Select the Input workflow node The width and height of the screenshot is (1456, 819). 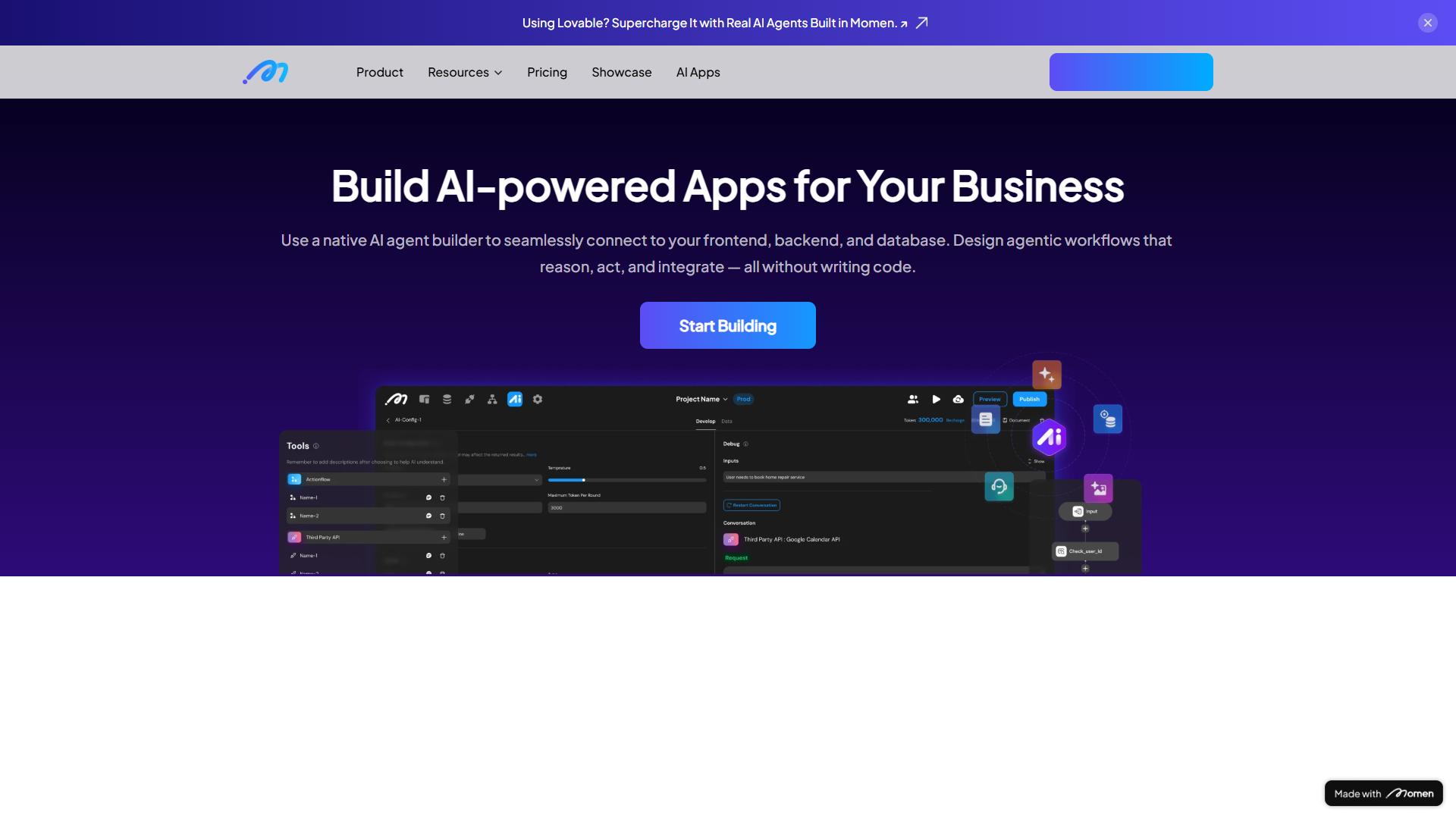(x=1085, y=511)
